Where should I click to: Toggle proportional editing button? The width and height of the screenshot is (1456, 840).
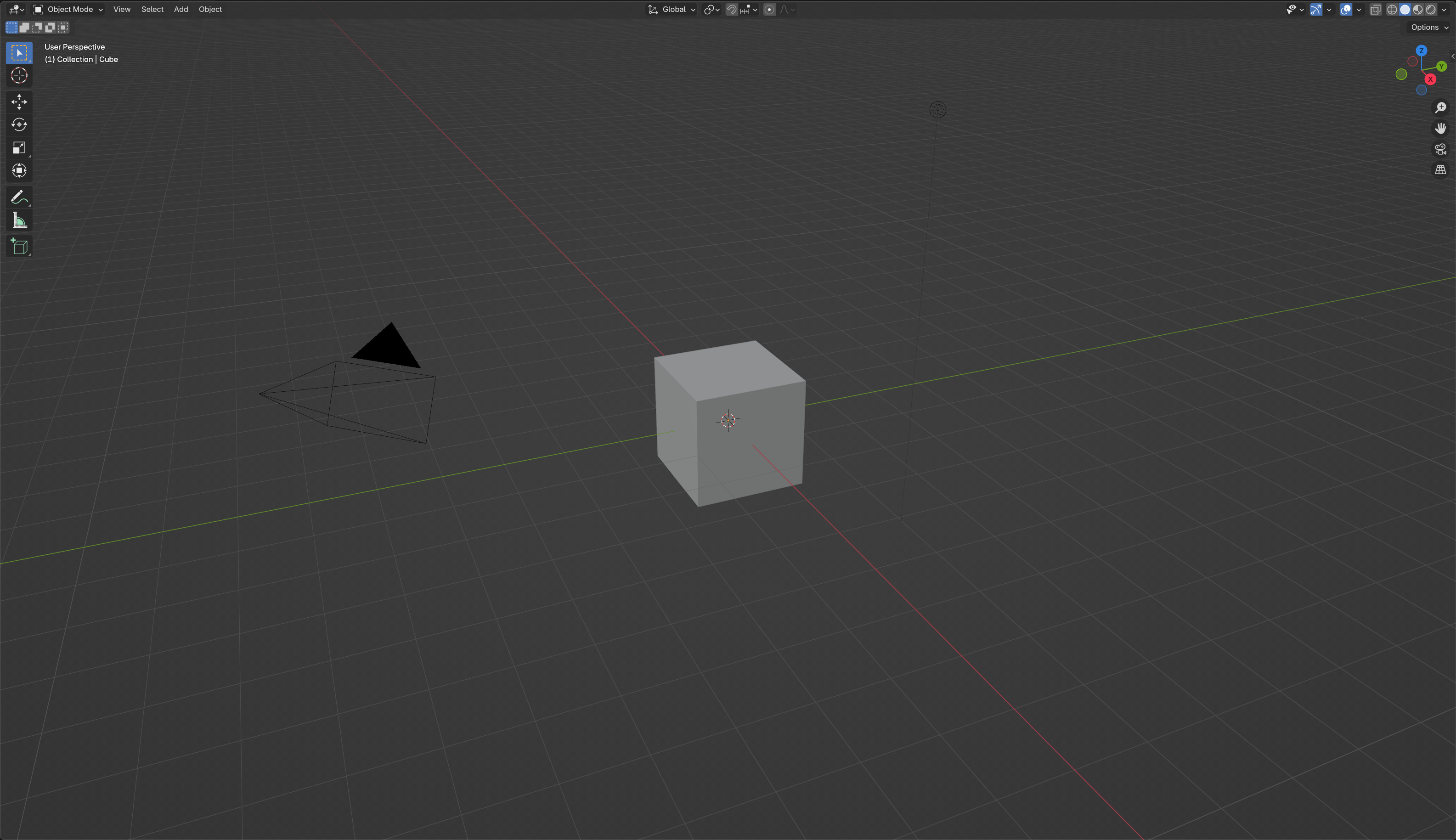[769, 9]
